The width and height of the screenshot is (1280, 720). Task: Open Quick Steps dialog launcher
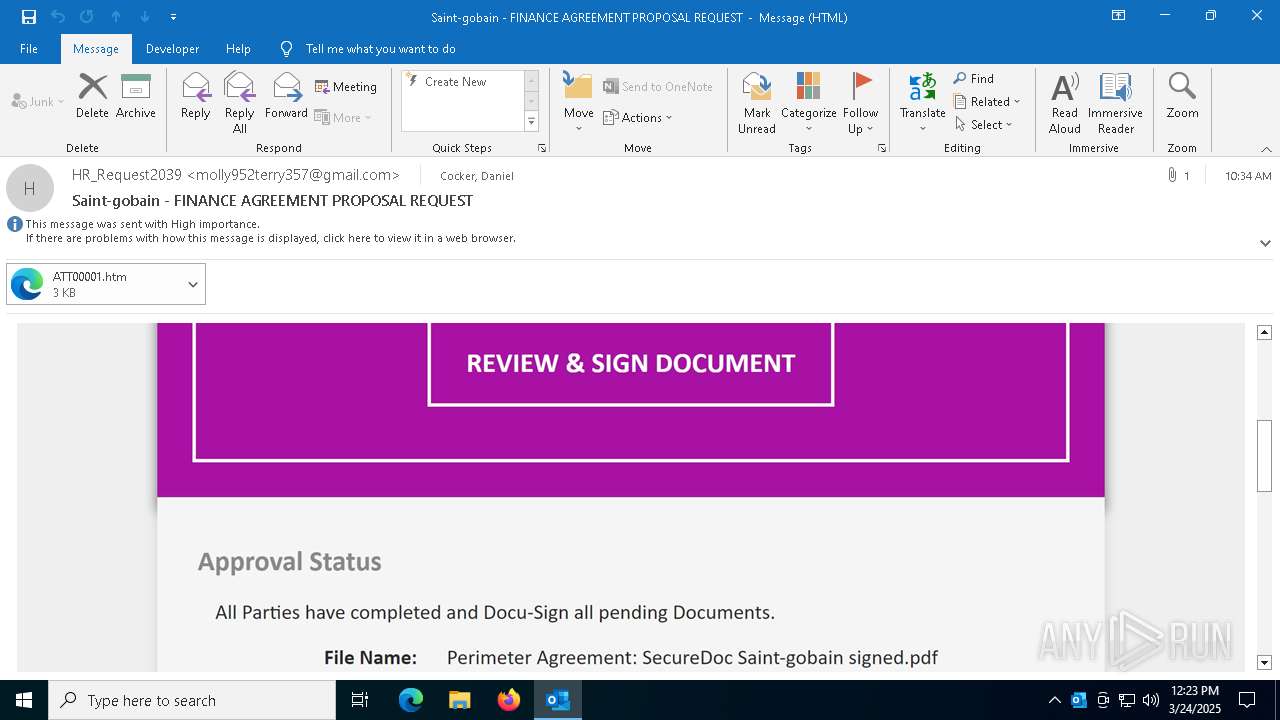[542, 148]
